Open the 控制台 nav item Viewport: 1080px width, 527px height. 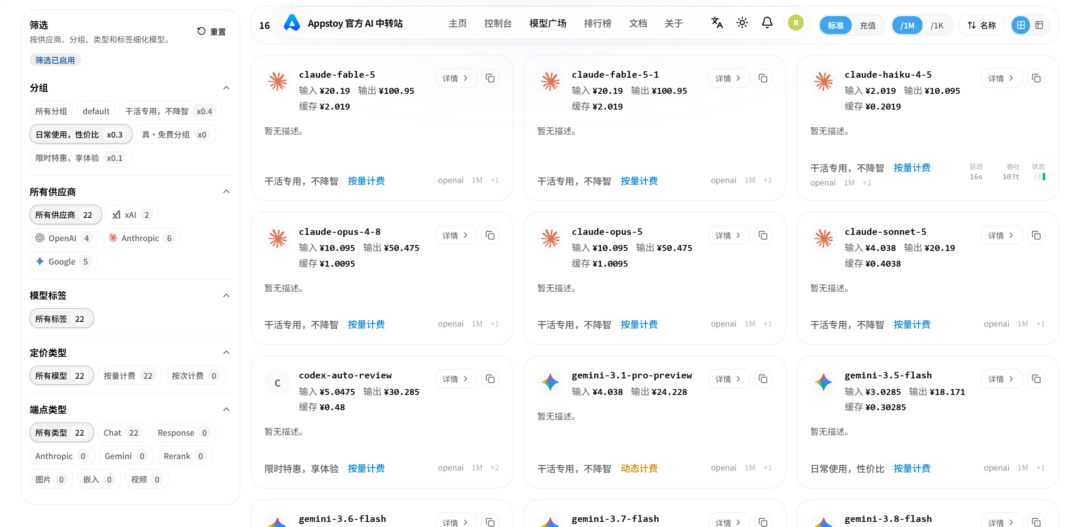click(x=498, y=23)
